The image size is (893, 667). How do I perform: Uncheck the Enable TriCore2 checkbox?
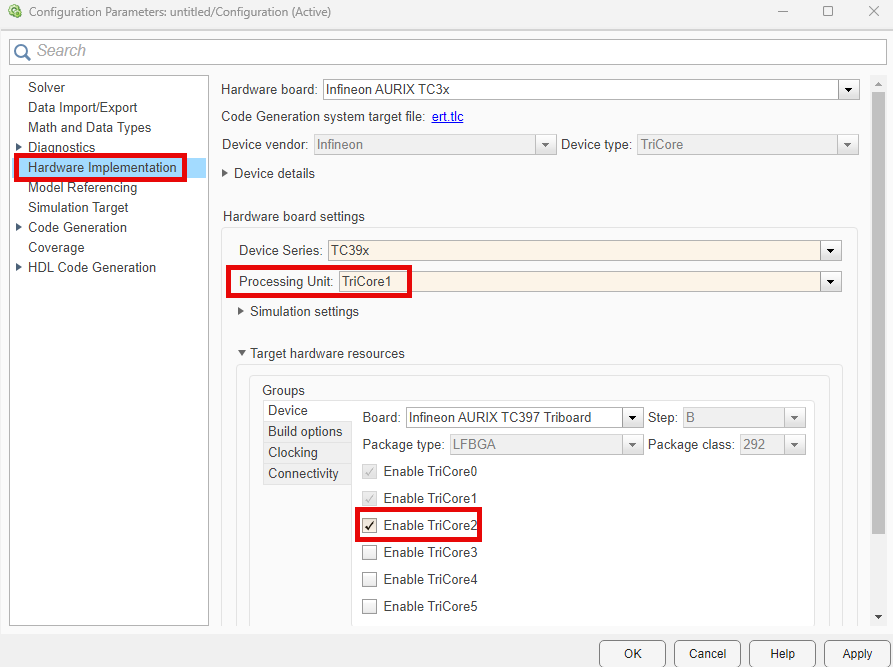(x=370, y=524)
